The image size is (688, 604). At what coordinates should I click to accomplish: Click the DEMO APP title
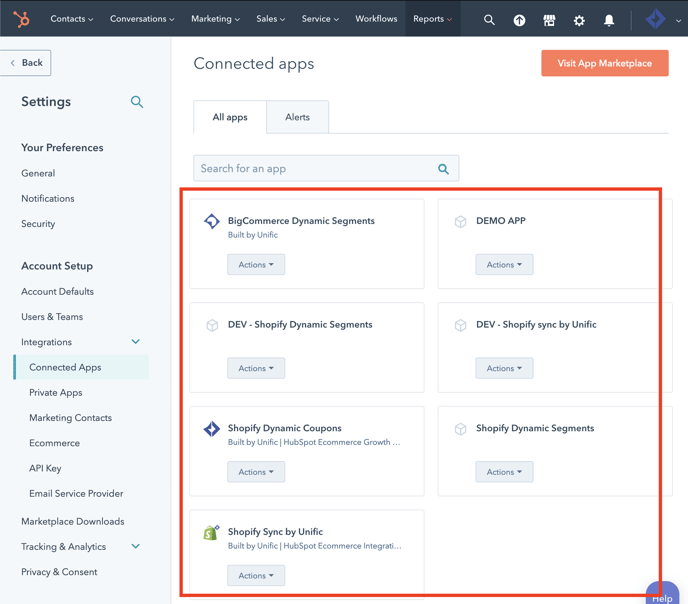click(501, 221)
